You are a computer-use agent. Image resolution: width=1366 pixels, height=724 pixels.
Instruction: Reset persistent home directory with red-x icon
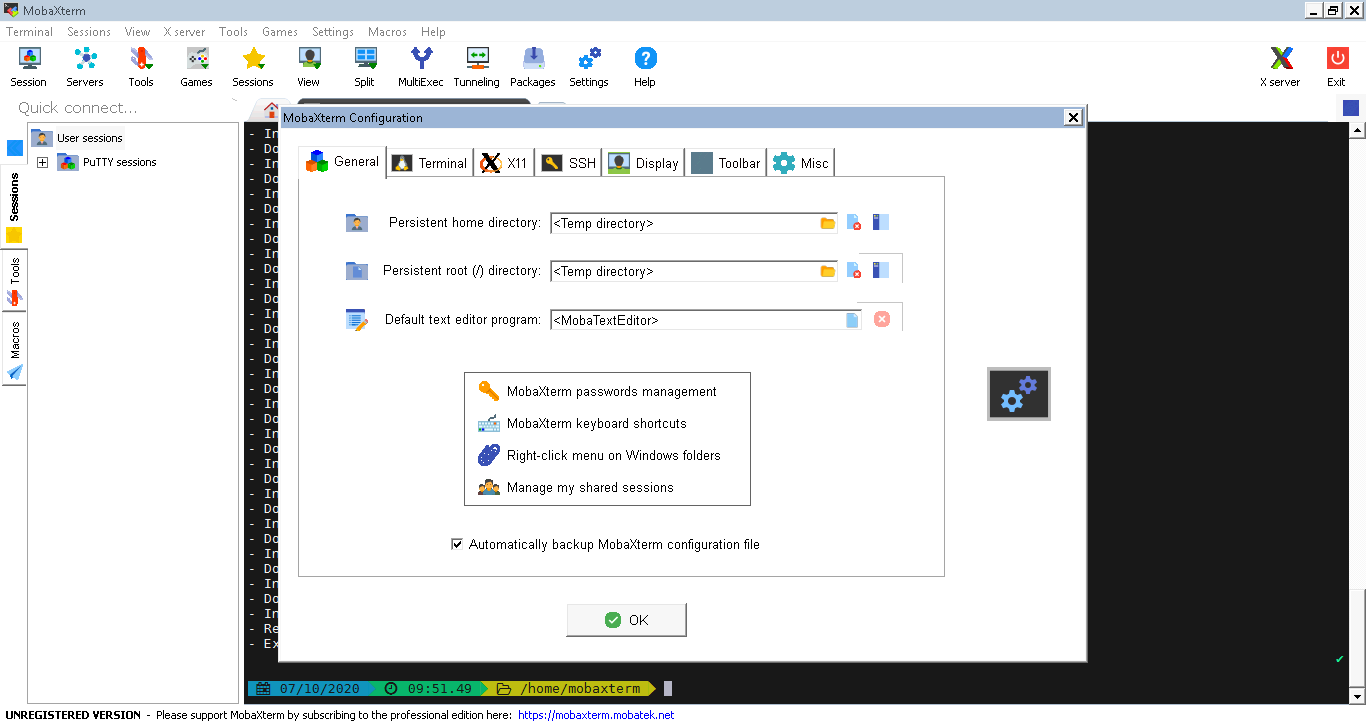point(854,222)
